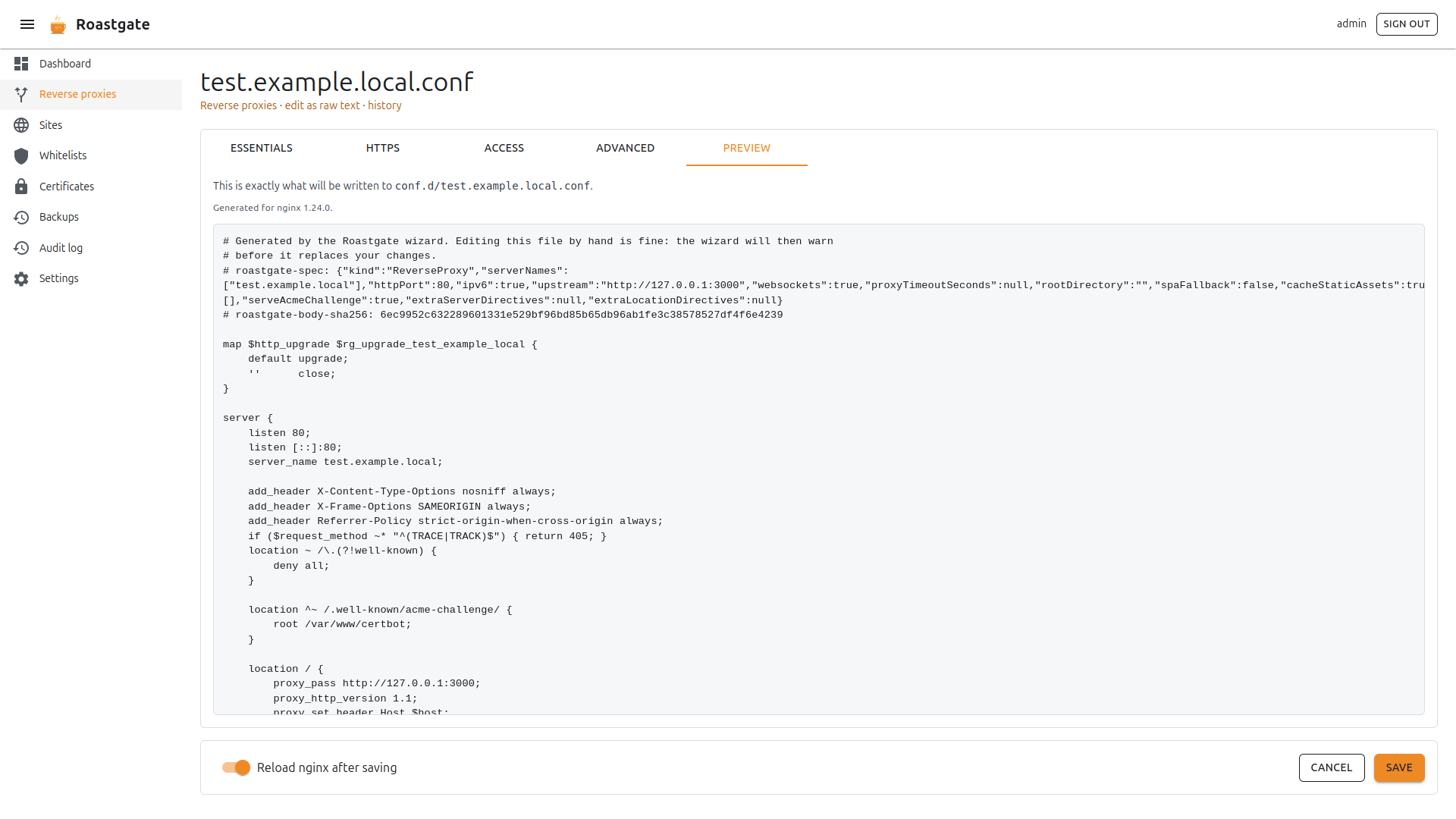Toggle Reload nginx after saving switch

(x=236, y=767)
